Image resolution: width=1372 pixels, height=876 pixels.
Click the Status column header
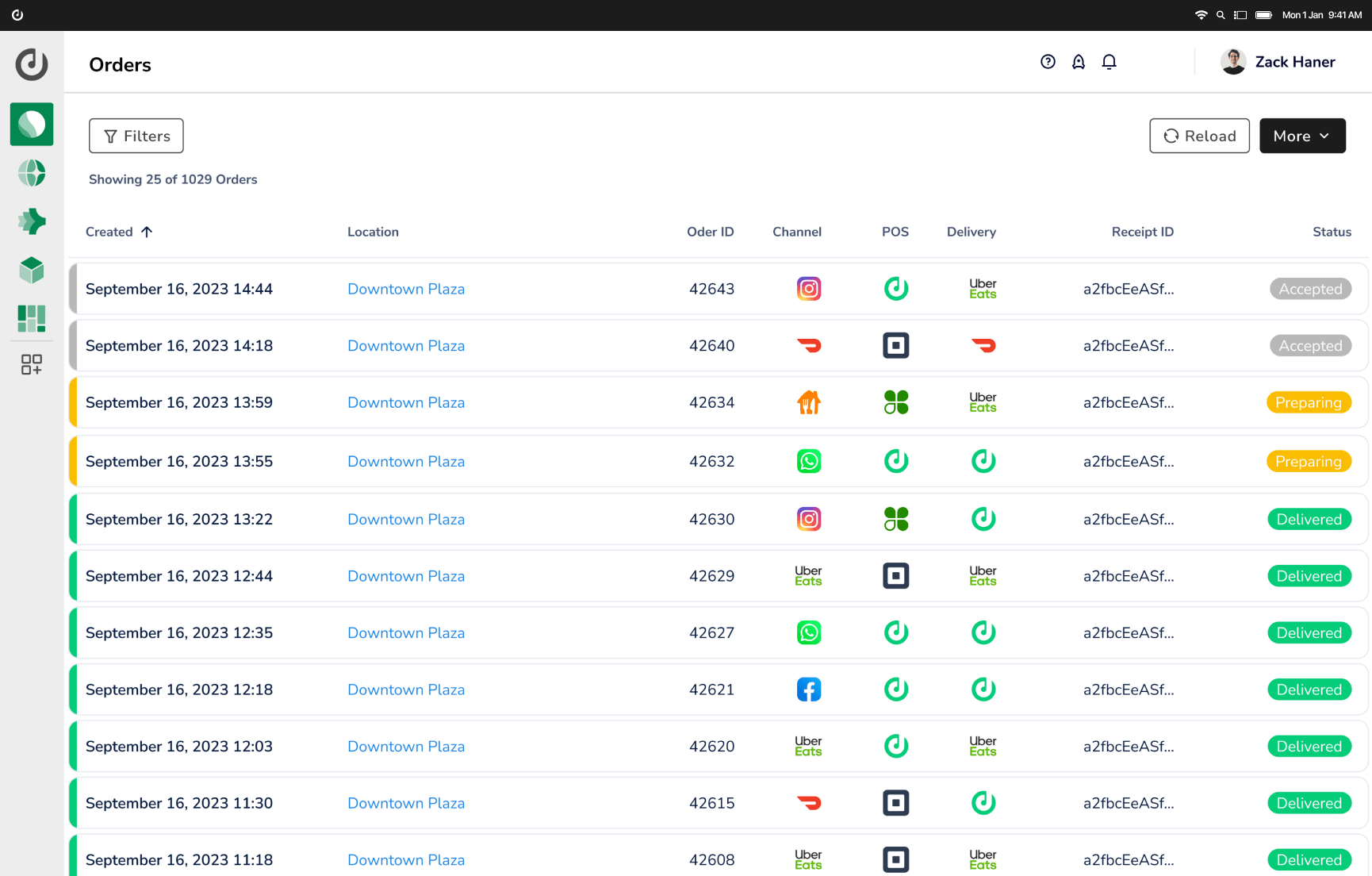tap(1332, 232)
